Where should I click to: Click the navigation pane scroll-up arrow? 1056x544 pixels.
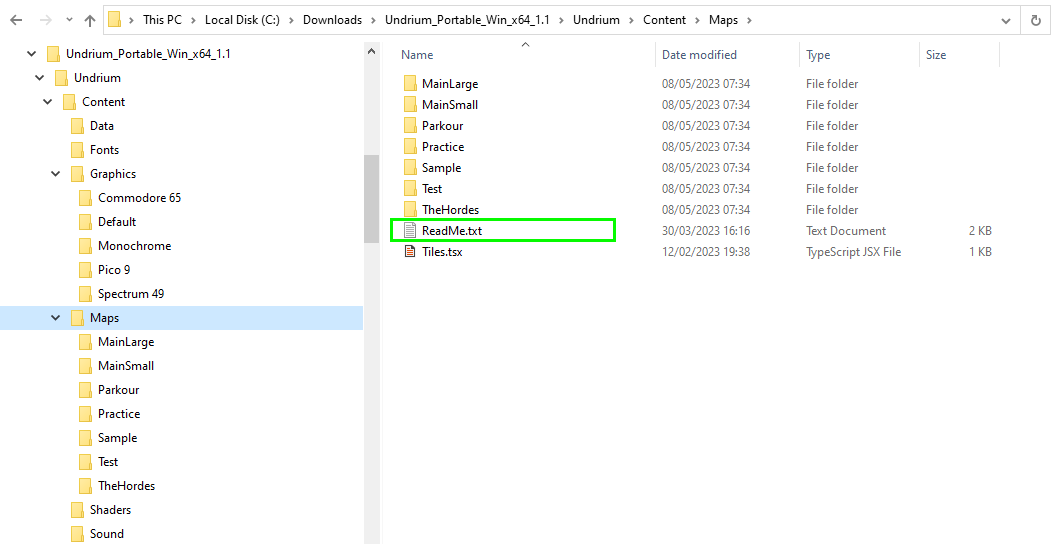tap(372, 51)
